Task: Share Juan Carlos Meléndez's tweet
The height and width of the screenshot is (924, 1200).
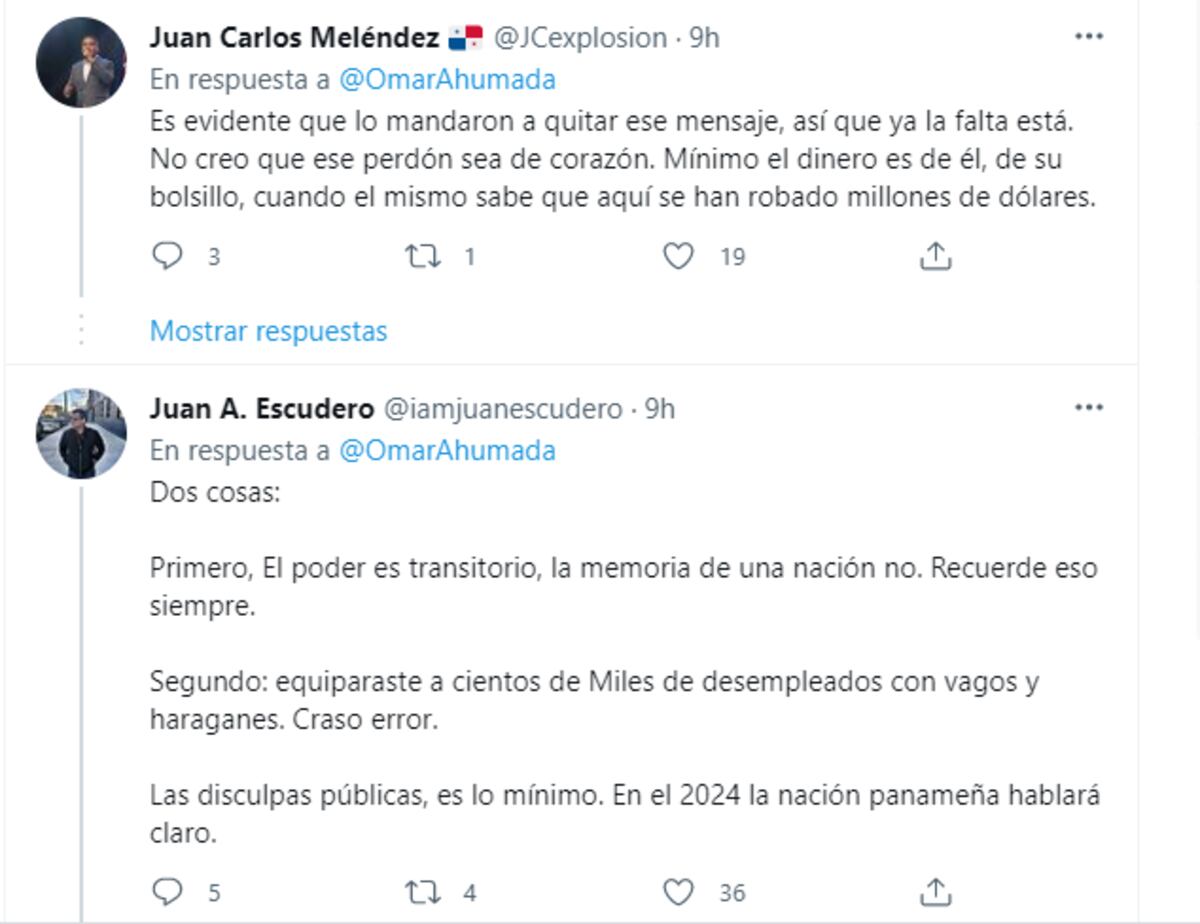Action: click(x=937, y=255)
